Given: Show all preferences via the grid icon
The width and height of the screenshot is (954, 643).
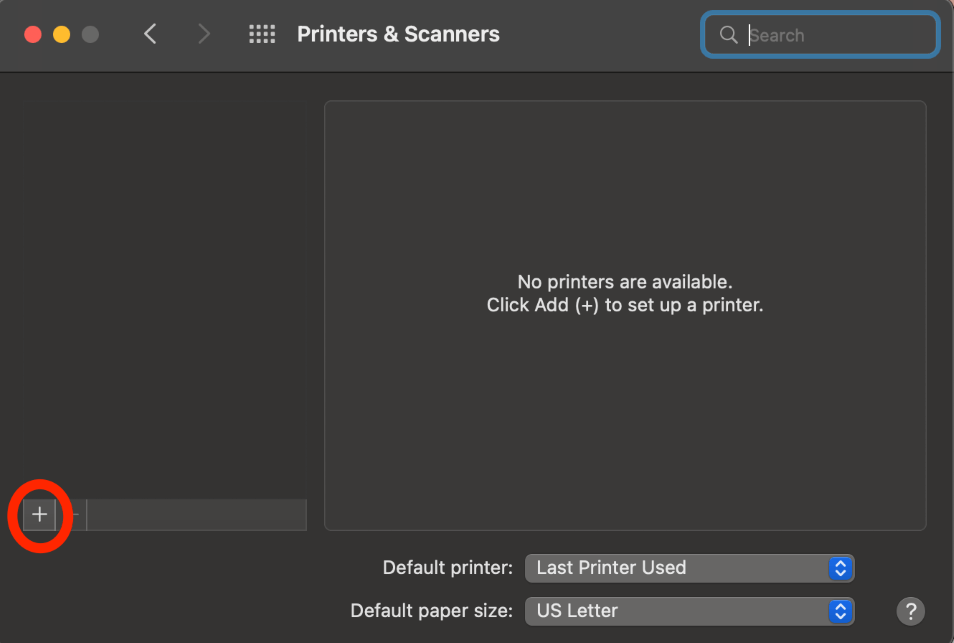Looking at the screenshot, I should [x=262, y=35].
